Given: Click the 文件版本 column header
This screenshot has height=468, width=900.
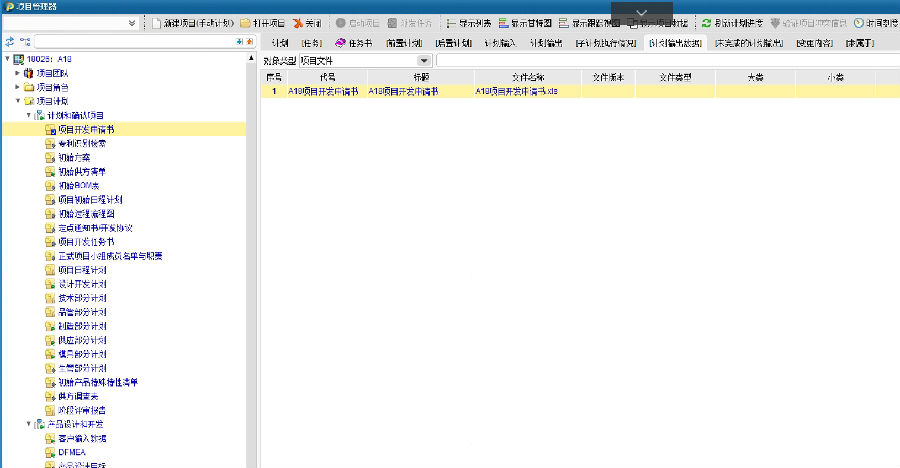Looking at the screenshot, I should click(x=608, y=77).
